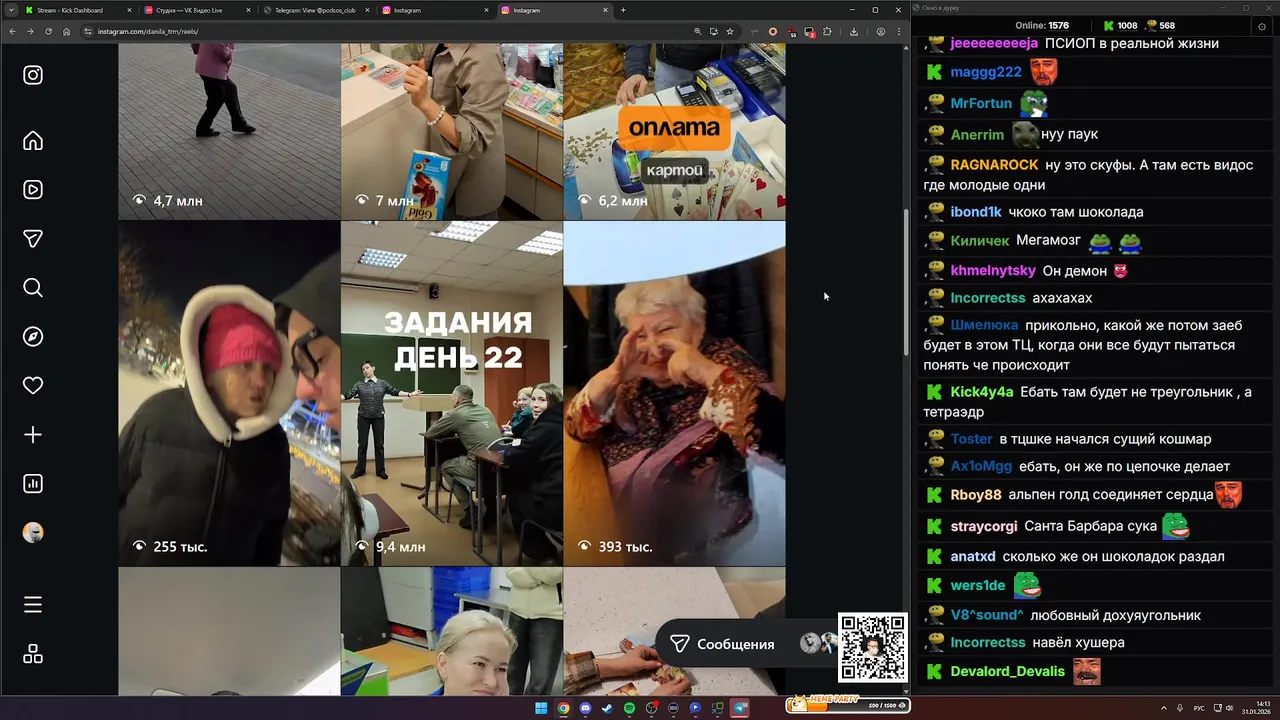Open chat username RAGNAROCK

coord(994,164)
